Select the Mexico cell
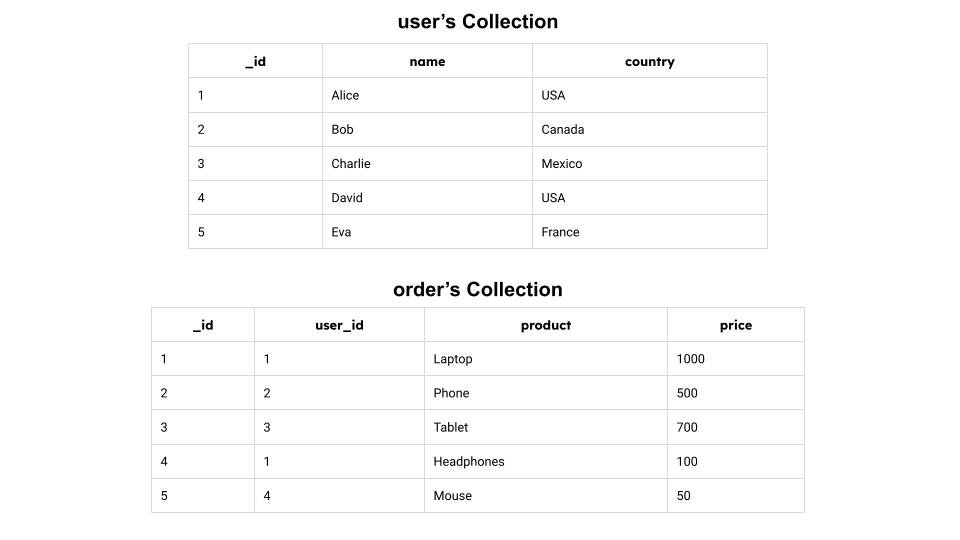 click(x=650, y=163)
